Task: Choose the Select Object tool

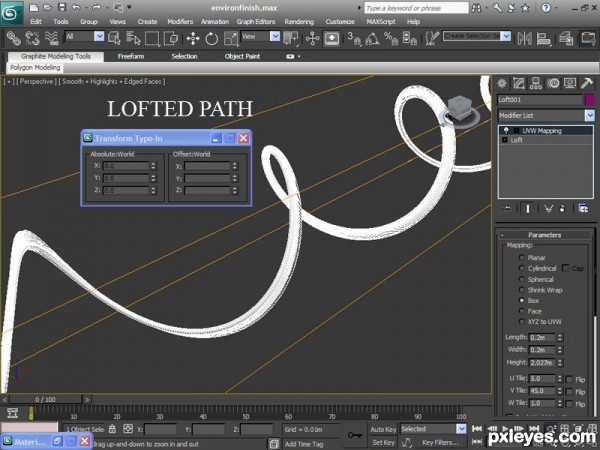Action: pyautogui.click(x=114, y=38)
